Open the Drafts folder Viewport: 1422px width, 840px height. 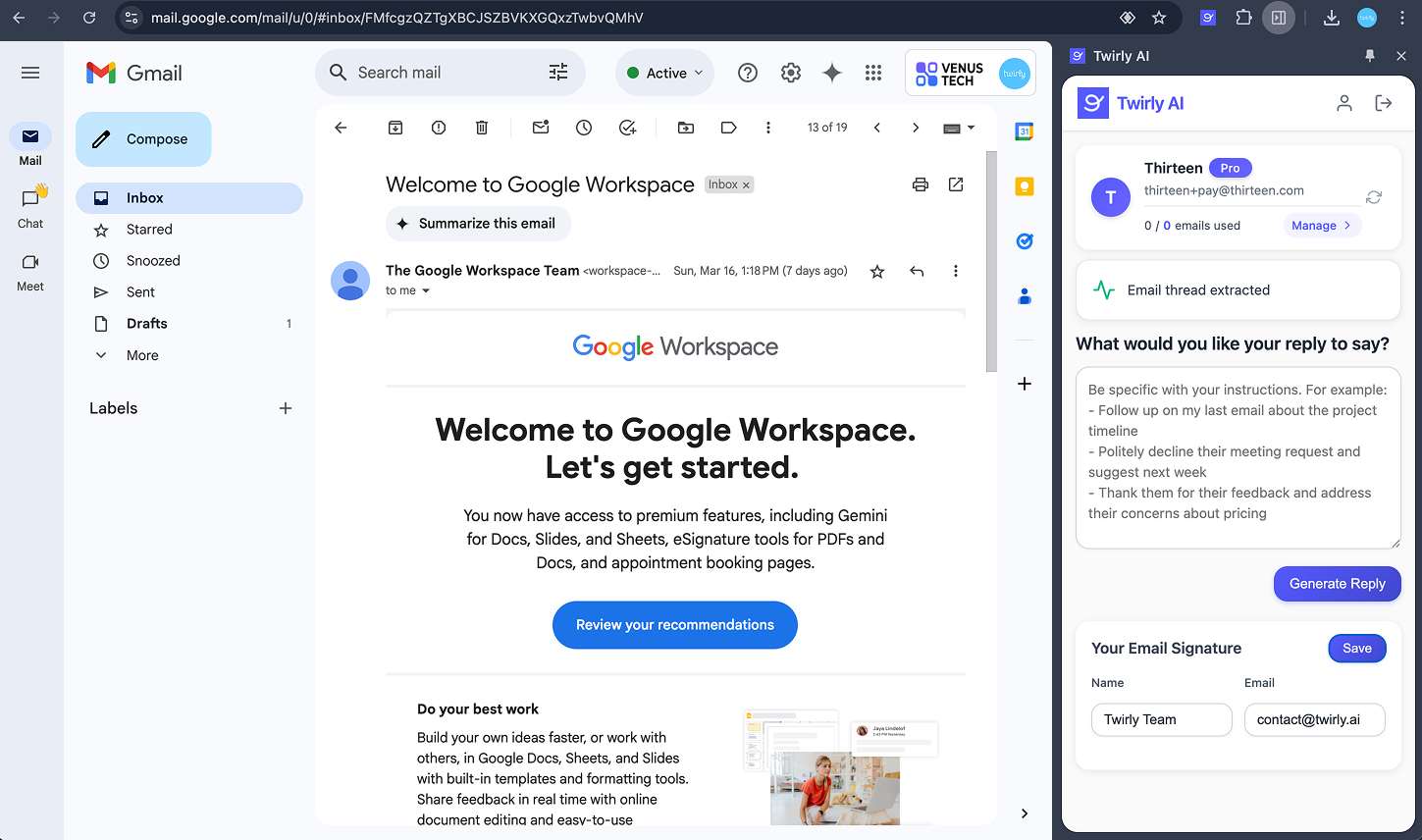(189, 324)
